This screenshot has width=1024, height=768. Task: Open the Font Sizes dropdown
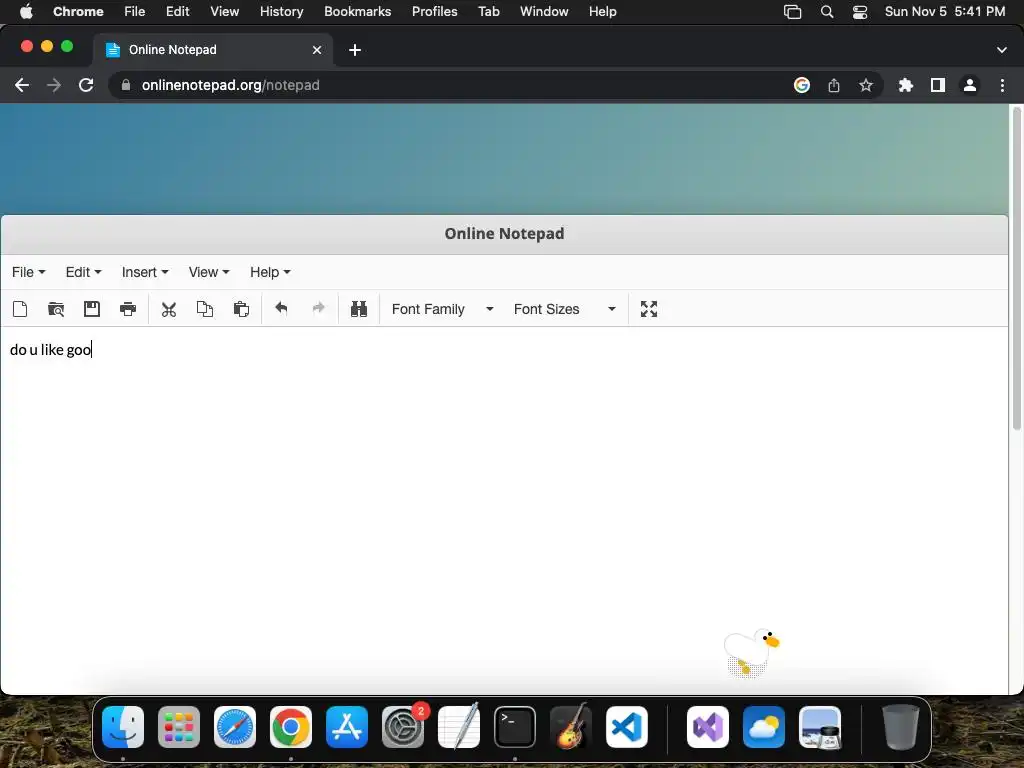tap(564, 309)
